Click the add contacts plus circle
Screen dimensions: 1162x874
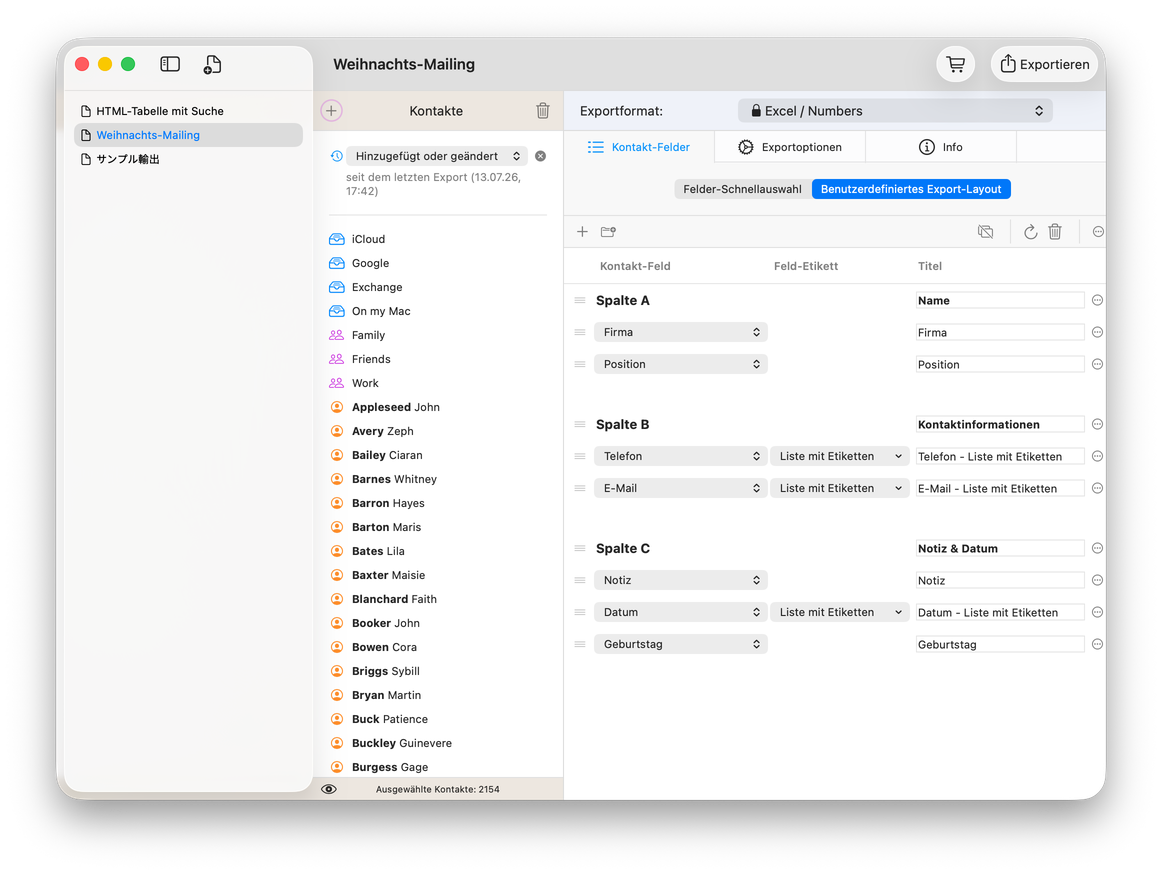point(331,111)
